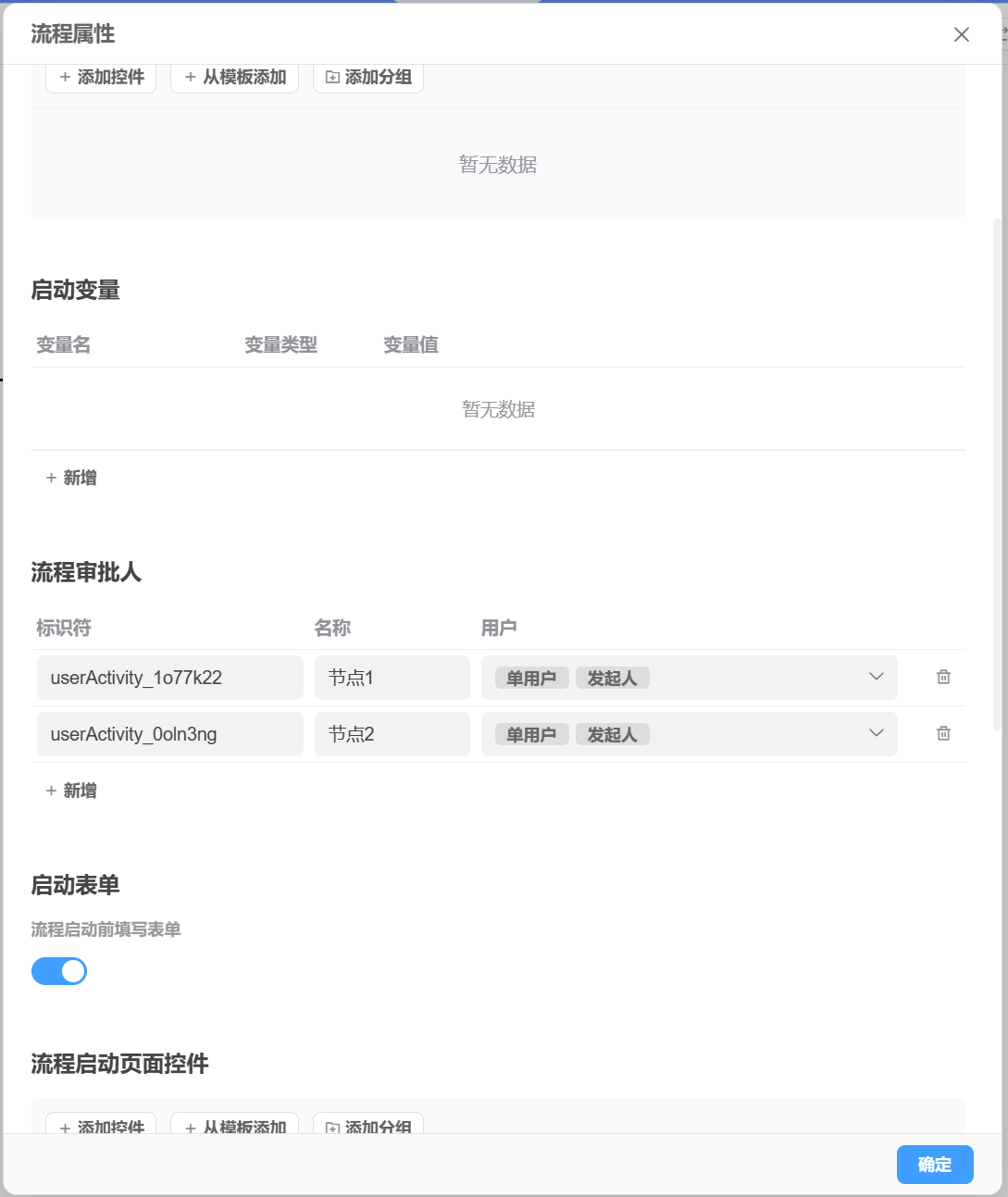Screen dimensions: 1008x1197
Task: Close the 流程属性 dialog
Action: 961,34
